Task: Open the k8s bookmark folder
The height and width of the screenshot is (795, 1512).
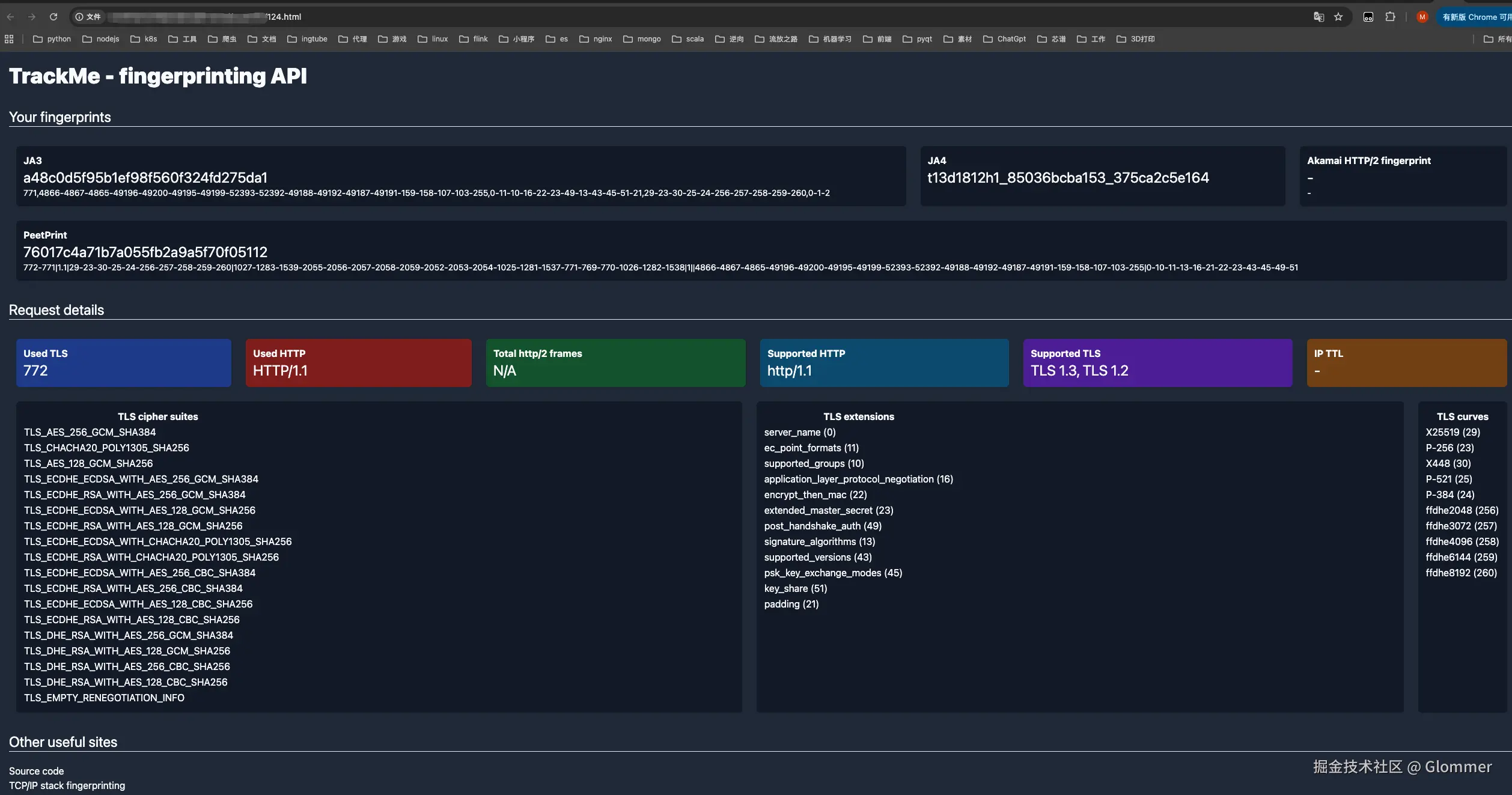Action: [144, 39]
